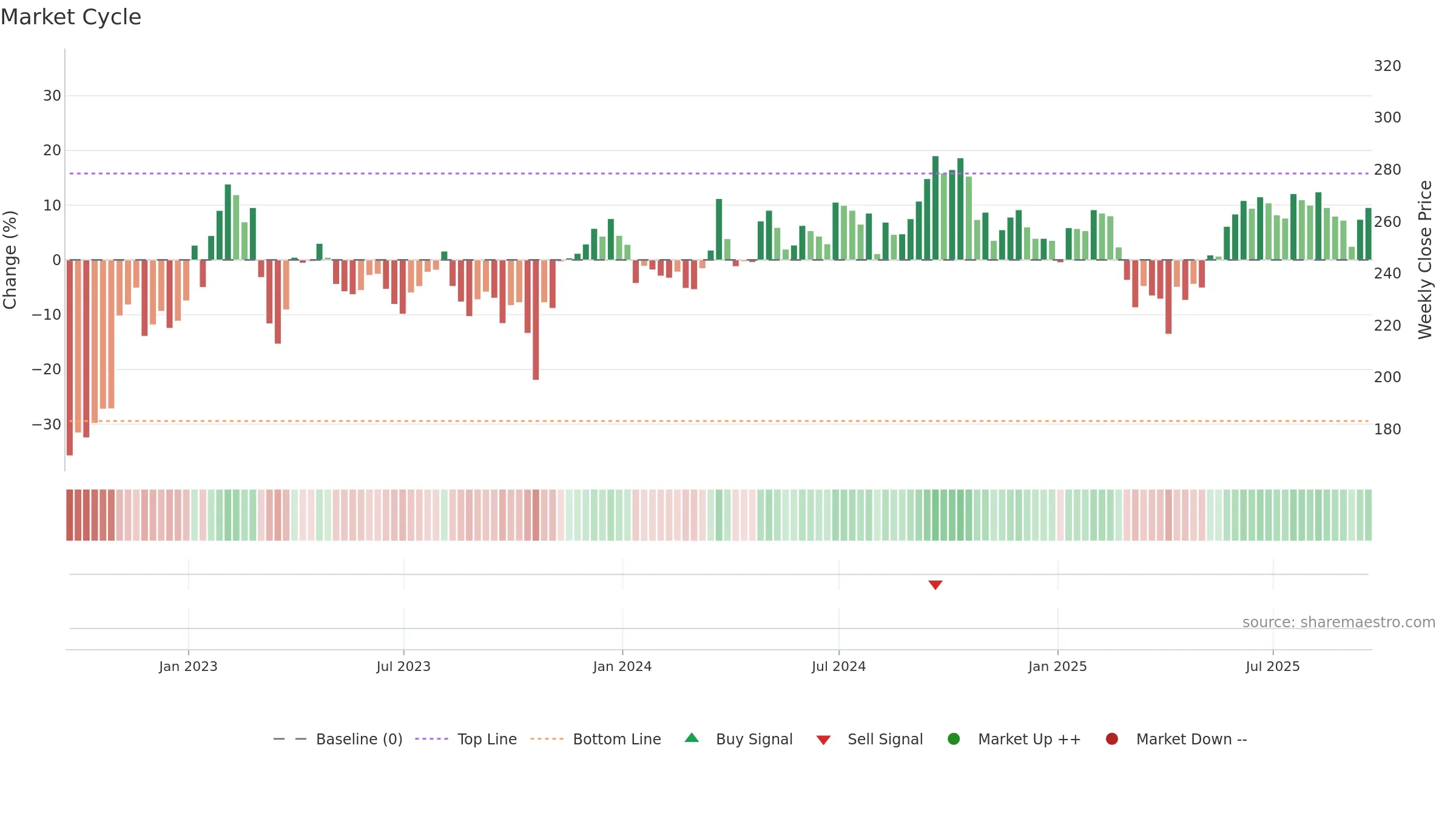Image resolution: width=1456 pixels, height=819 pixels.
Task: Click the Change (%) y-axis title
Action: click(10, 260)
